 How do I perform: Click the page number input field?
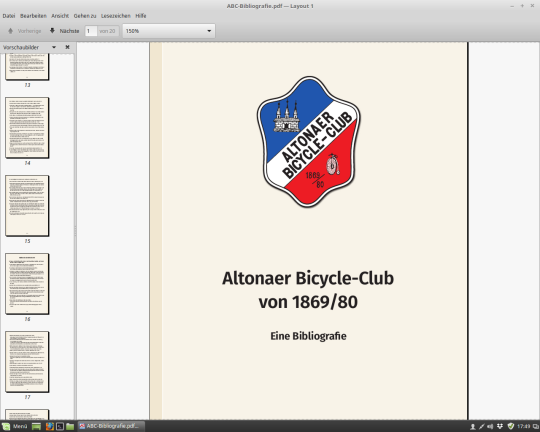pos(91,31)
